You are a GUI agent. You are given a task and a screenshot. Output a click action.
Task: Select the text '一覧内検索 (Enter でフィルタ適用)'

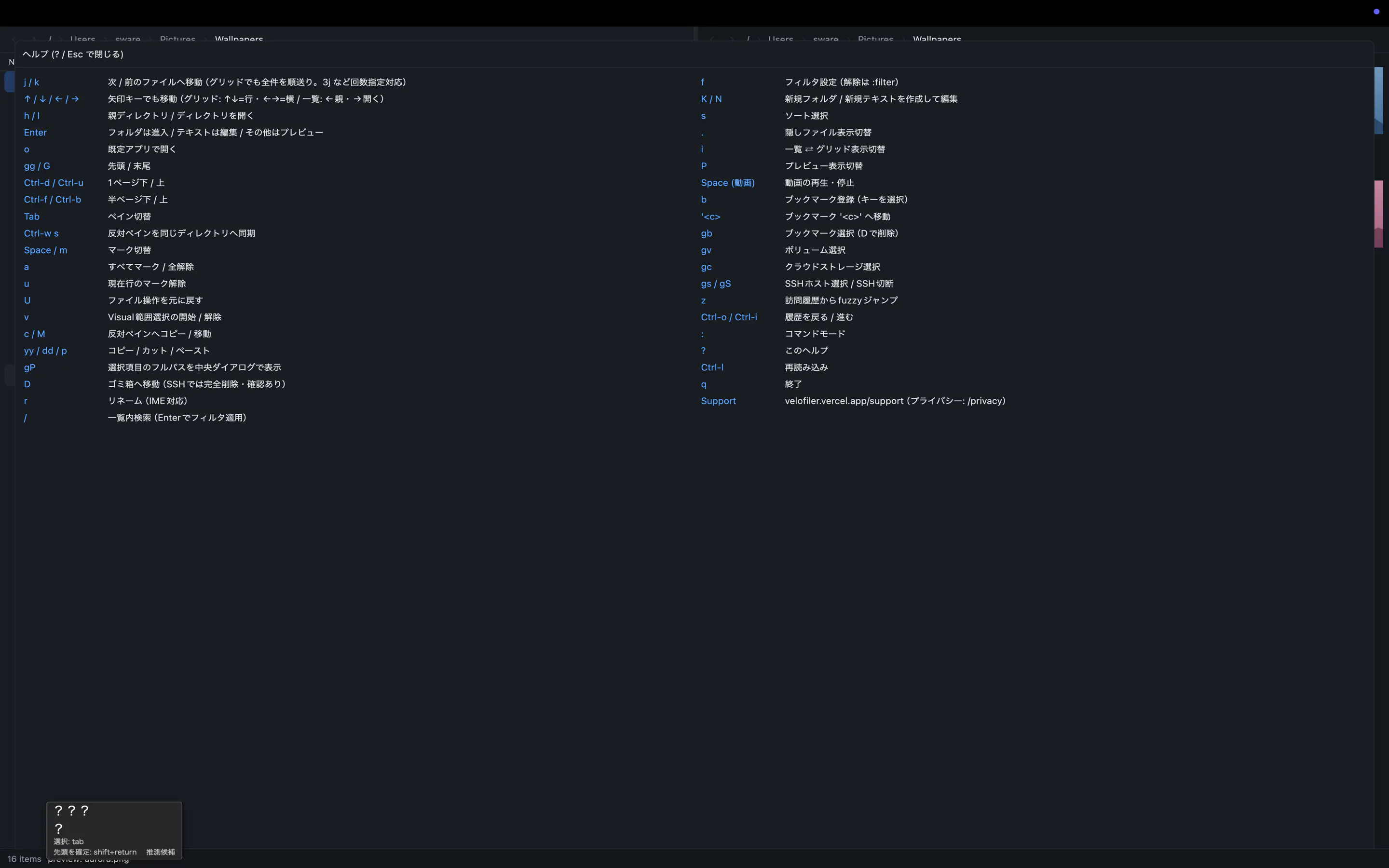click(177, 417)
